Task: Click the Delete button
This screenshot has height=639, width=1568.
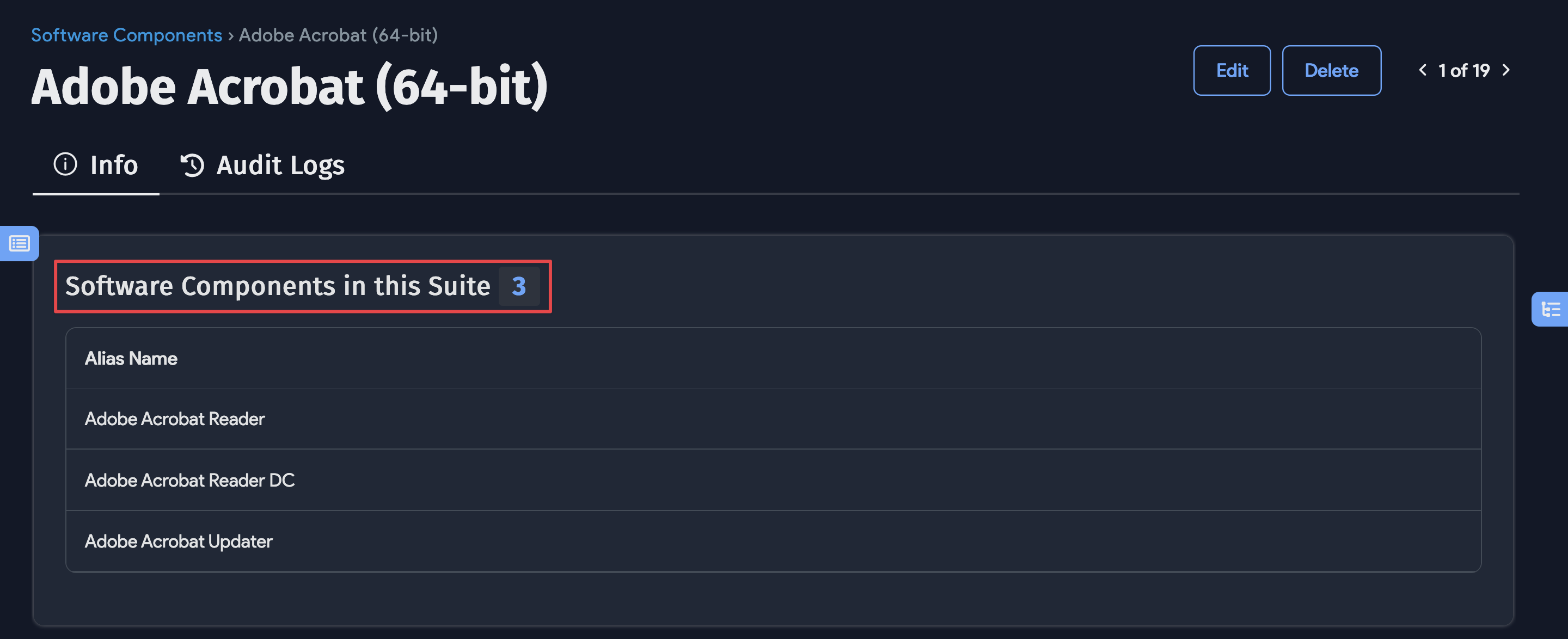Action: 1331,70
